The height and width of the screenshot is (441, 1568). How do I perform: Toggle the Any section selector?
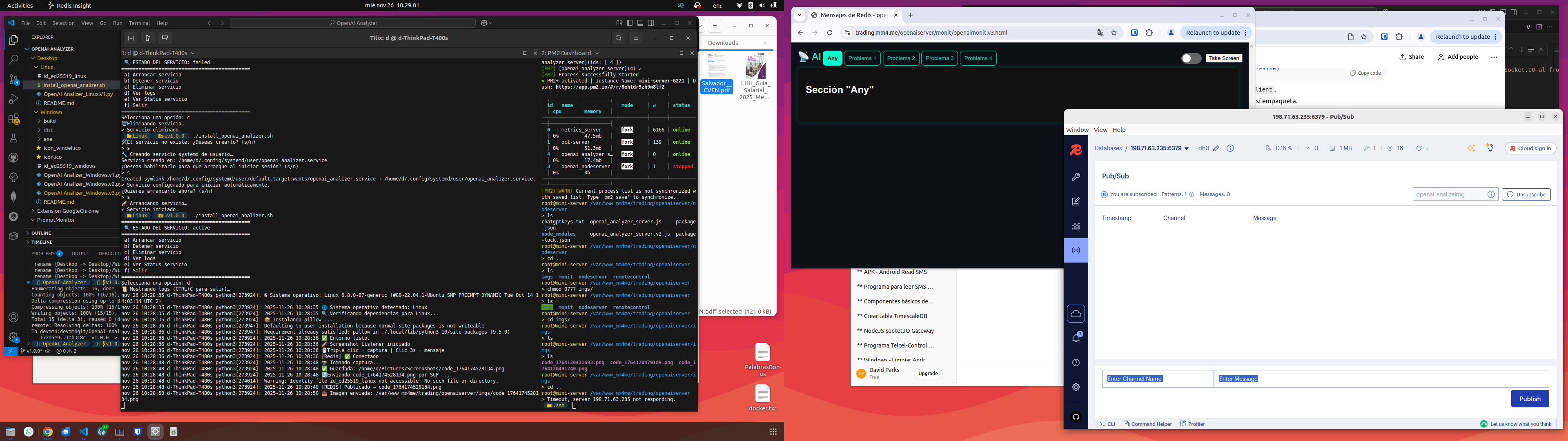[832, 58]
